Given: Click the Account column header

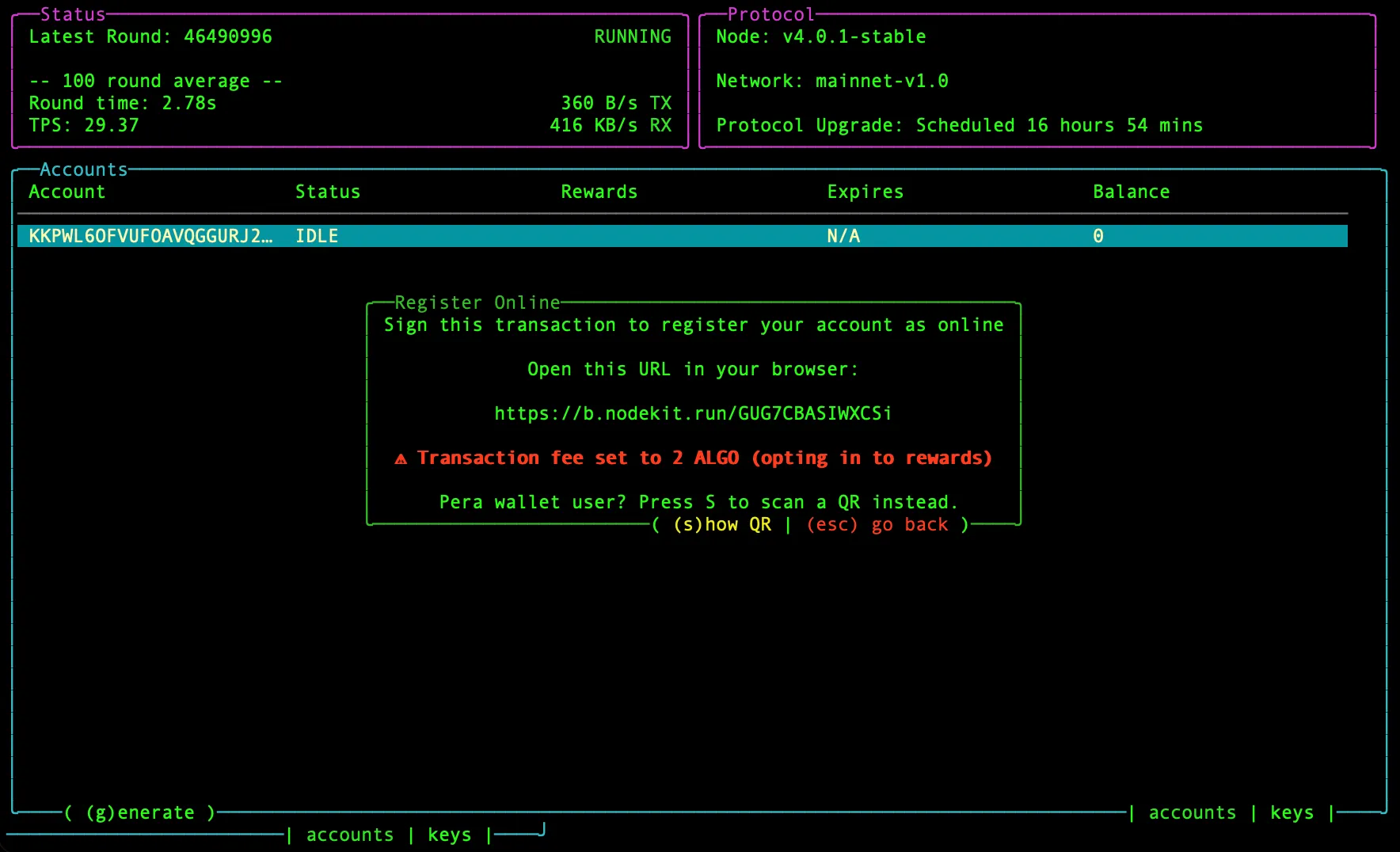Looking at the screenshot, I should [67, 191].
